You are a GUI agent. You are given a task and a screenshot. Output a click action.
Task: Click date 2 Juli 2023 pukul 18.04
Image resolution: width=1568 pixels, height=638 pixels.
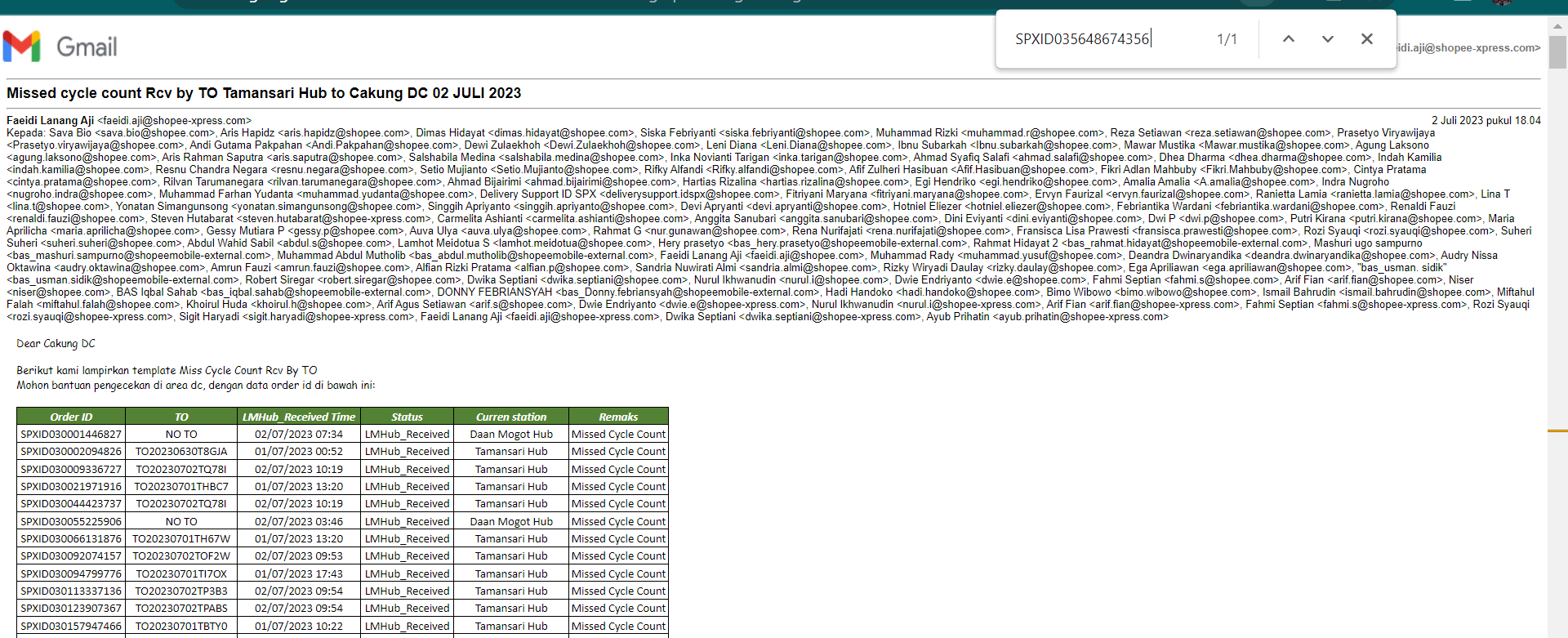tap(1486, 120)
